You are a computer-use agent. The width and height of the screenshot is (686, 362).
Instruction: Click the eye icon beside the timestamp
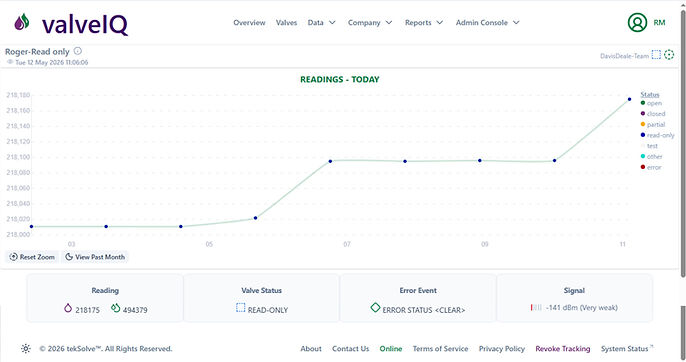point(10,62)
